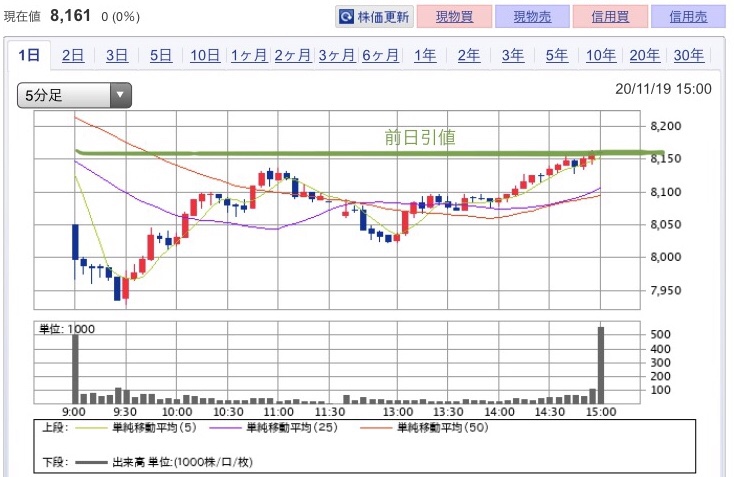Click the 単純移動平均(50) orange legend line
Image resolution: width=734 pixels, height=477 pixels.
[376, 427]
